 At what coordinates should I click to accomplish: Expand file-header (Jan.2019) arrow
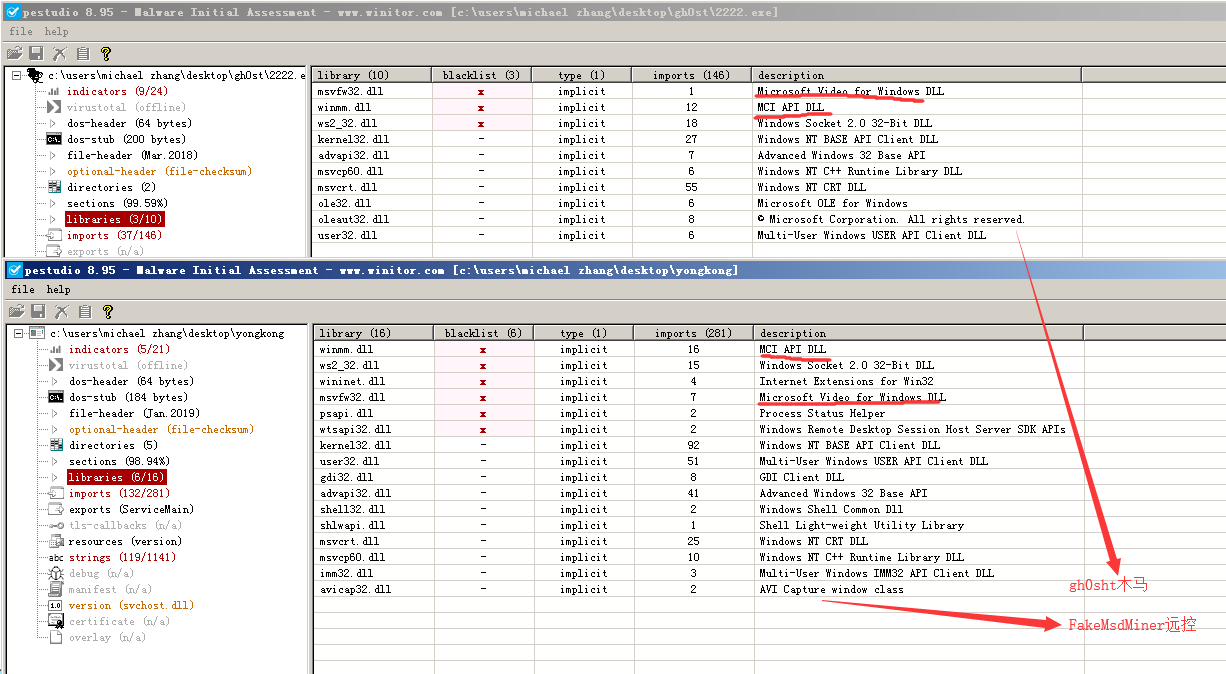point(55,413)
